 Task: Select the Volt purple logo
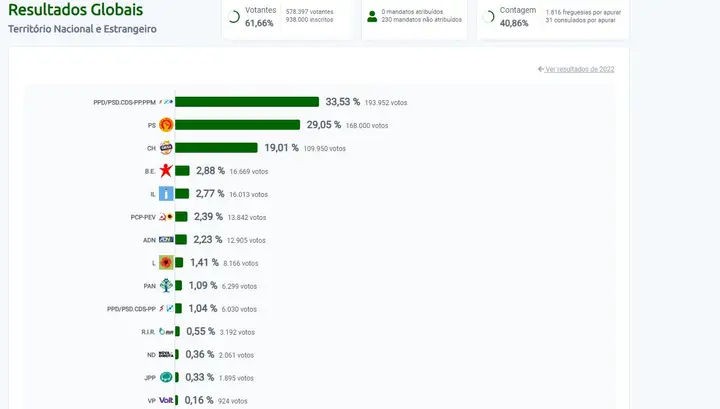[167, 400]
